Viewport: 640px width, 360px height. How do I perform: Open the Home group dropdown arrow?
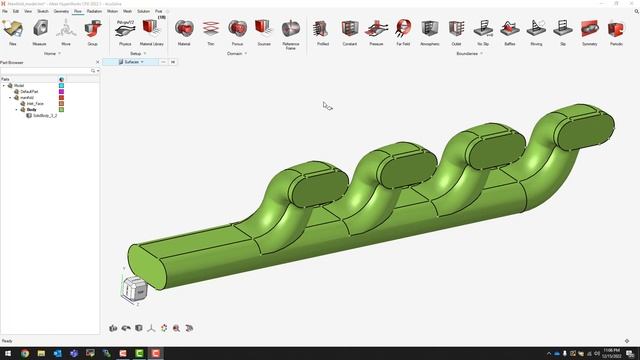pos(60,53)
